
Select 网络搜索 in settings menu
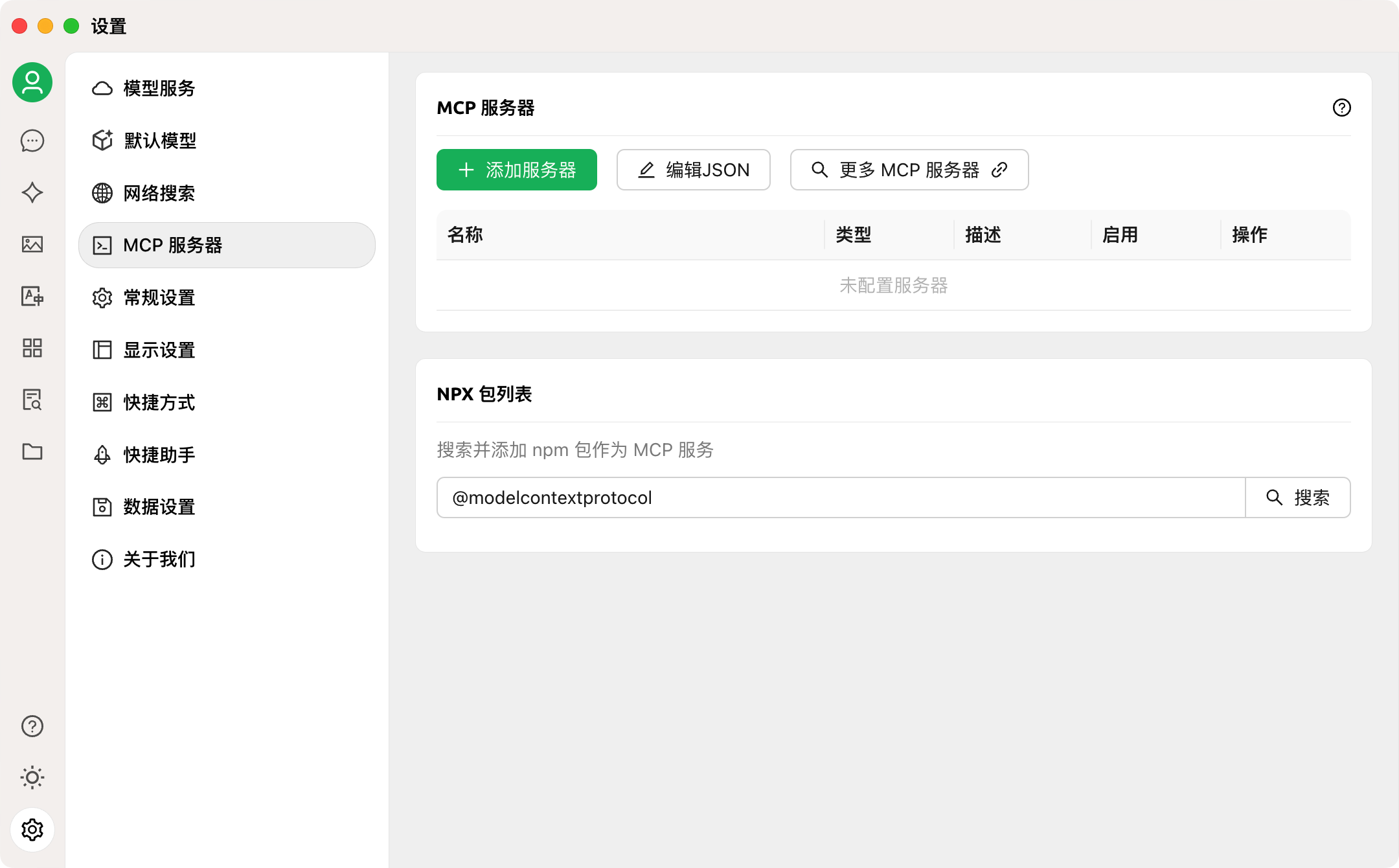(159, 193)
